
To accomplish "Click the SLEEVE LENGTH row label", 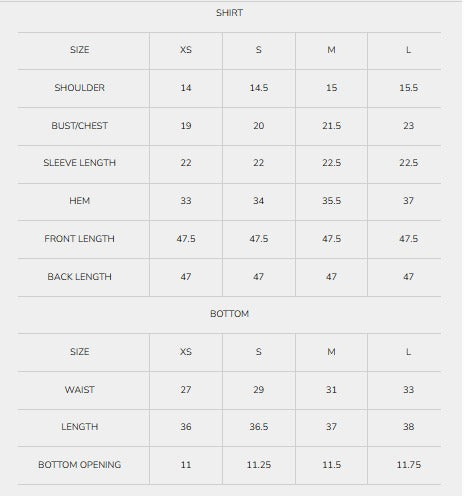I will tap(80, 163).
